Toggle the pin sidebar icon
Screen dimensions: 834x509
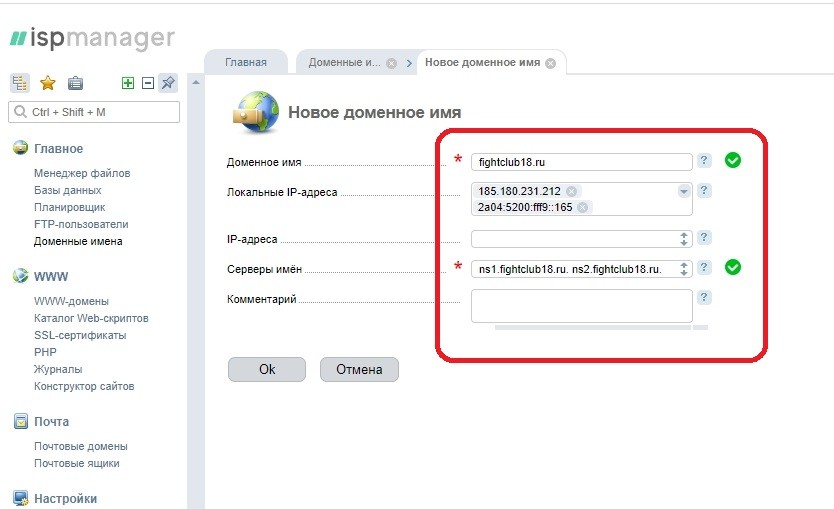point(168,83)
